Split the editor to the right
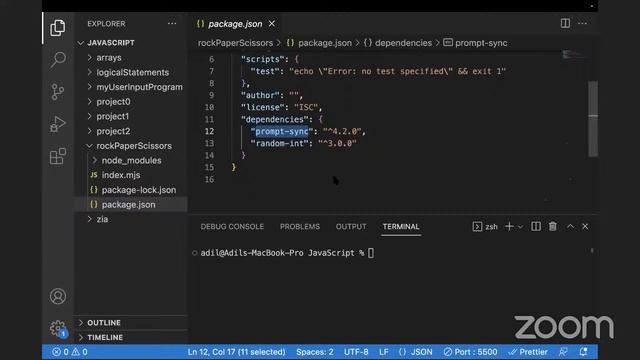Viewport: 640px width, 360px height. [x=565, y=23]
